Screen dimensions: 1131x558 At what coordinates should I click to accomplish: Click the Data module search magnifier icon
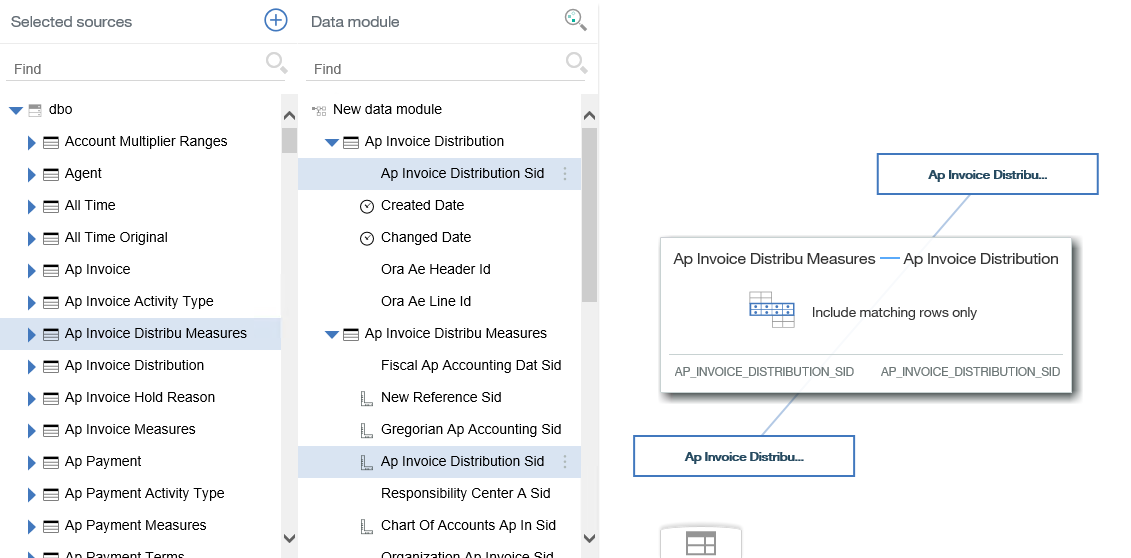click(x=576, y=63)
